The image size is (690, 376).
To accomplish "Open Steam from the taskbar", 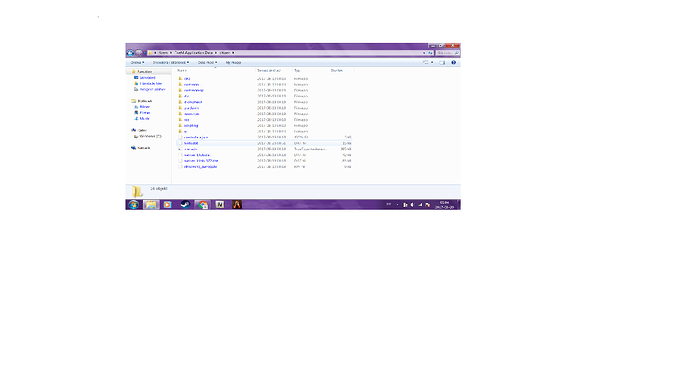I will click(185, 205).
